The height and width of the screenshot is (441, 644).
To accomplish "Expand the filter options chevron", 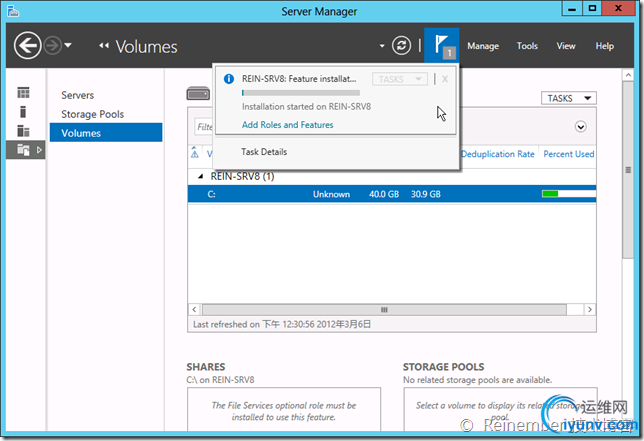I will pos(580,126).
